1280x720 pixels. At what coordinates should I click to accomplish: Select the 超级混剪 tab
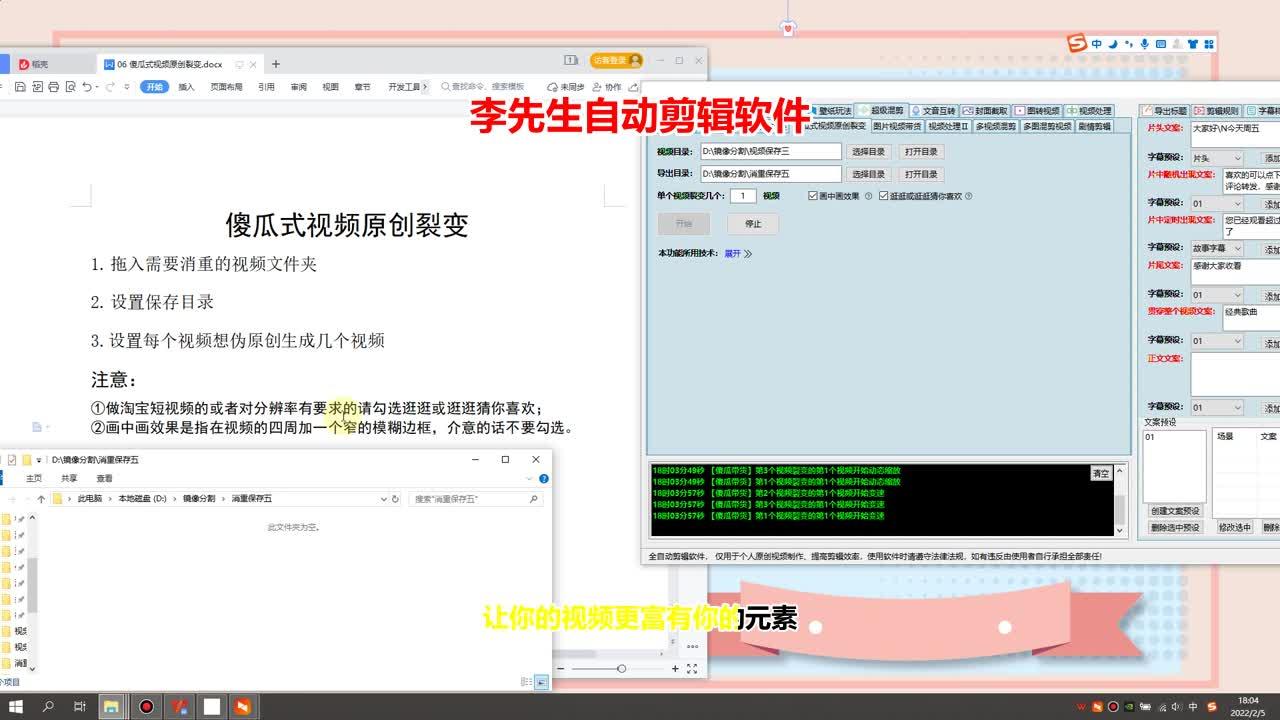point(881,111)
